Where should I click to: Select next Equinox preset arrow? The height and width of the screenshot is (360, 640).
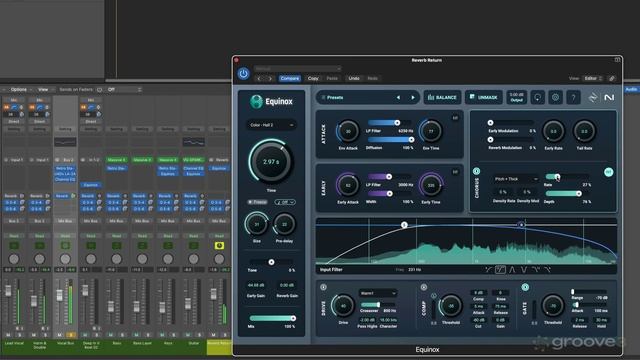[x=413, y=98]
